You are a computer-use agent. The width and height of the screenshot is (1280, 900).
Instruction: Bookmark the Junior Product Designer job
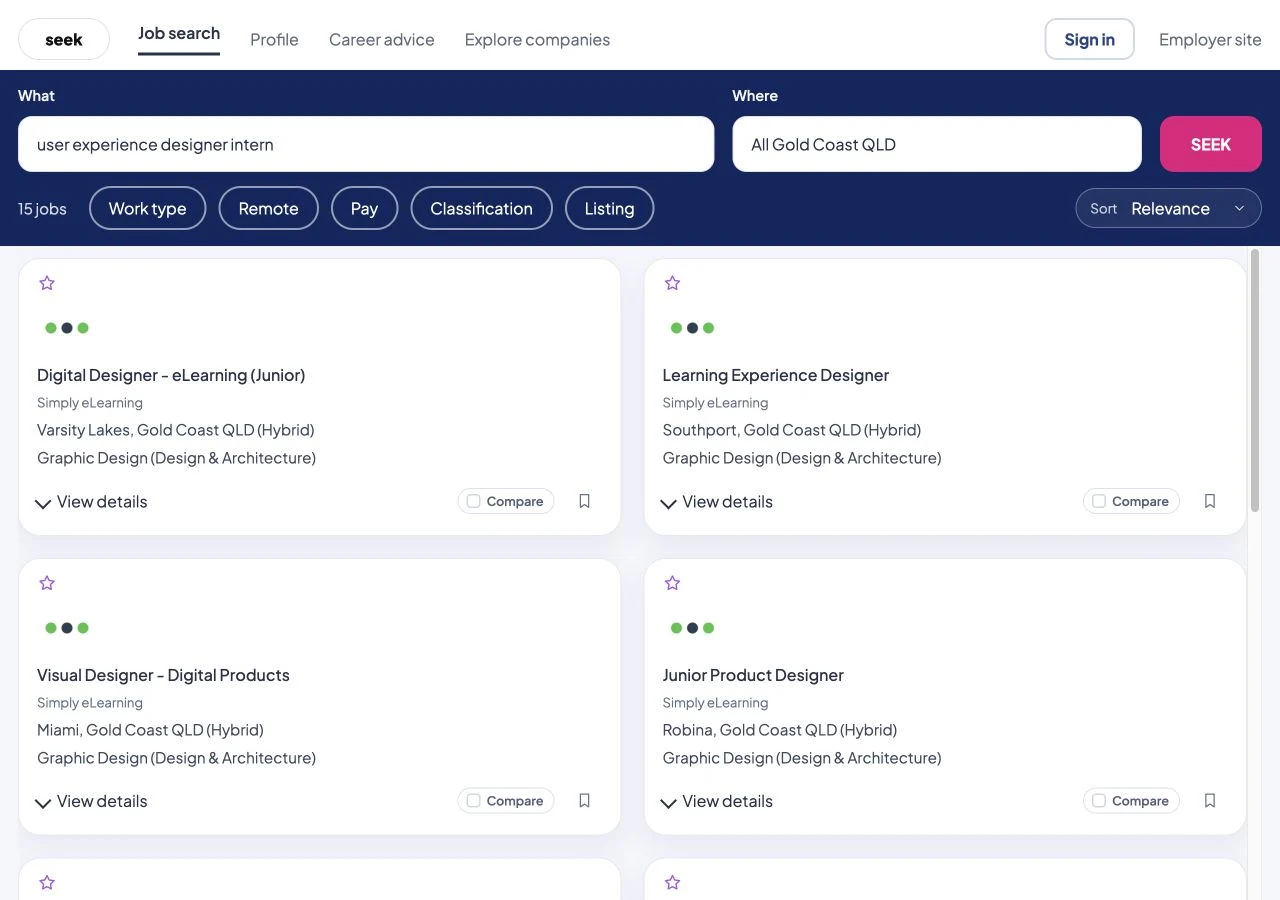(x=1210, y=801)
